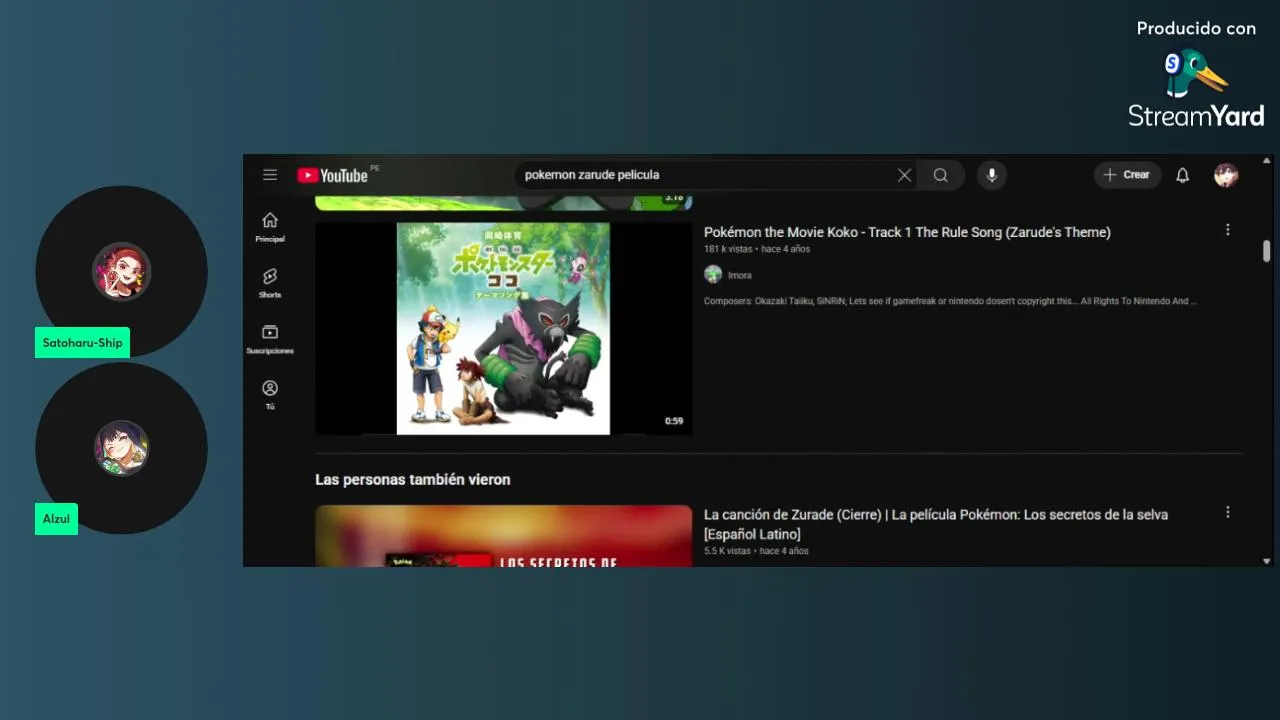Open the Crear create button

pos(1127,175)
